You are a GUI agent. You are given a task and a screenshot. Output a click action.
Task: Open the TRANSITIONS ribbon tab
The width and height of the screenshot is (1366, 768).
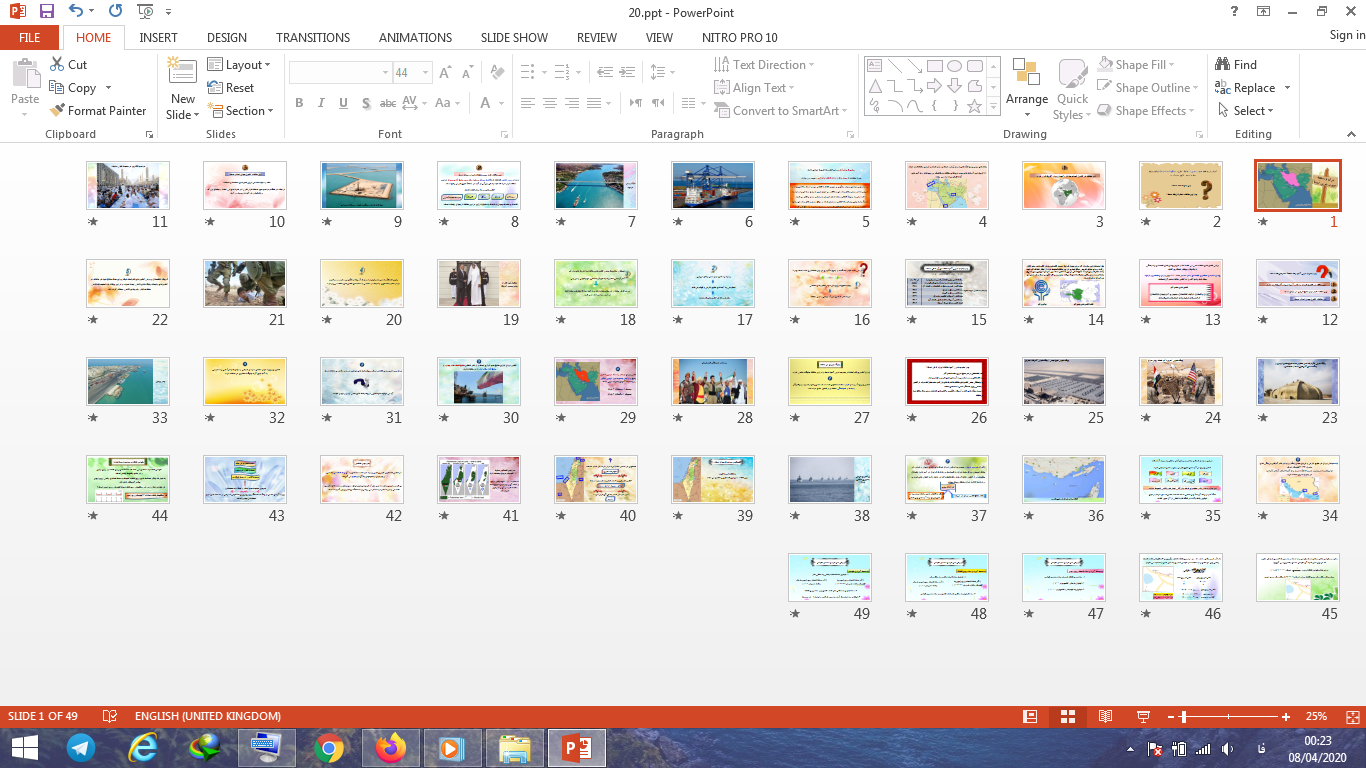(x=313, y=37)
